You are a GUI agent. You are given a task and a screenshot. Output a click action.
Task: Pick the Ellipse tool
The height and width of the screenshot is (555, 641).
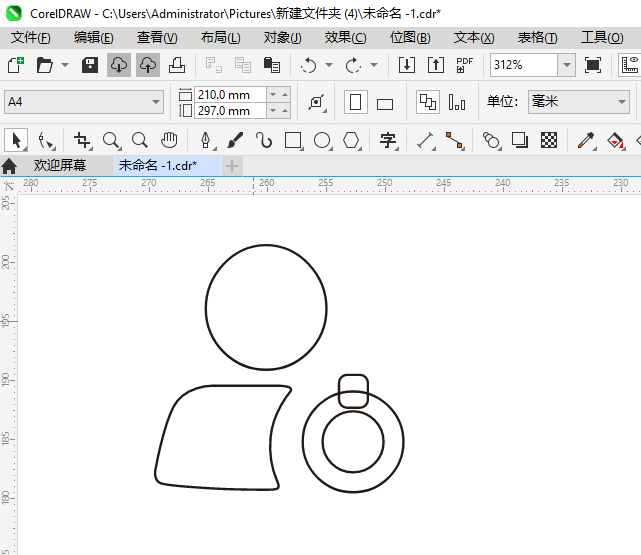(x=322, y=140)
